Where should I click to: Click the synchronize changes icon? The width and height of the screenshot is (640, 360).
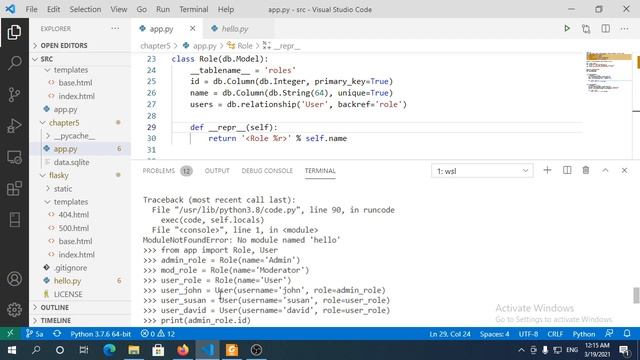[57, 333]
